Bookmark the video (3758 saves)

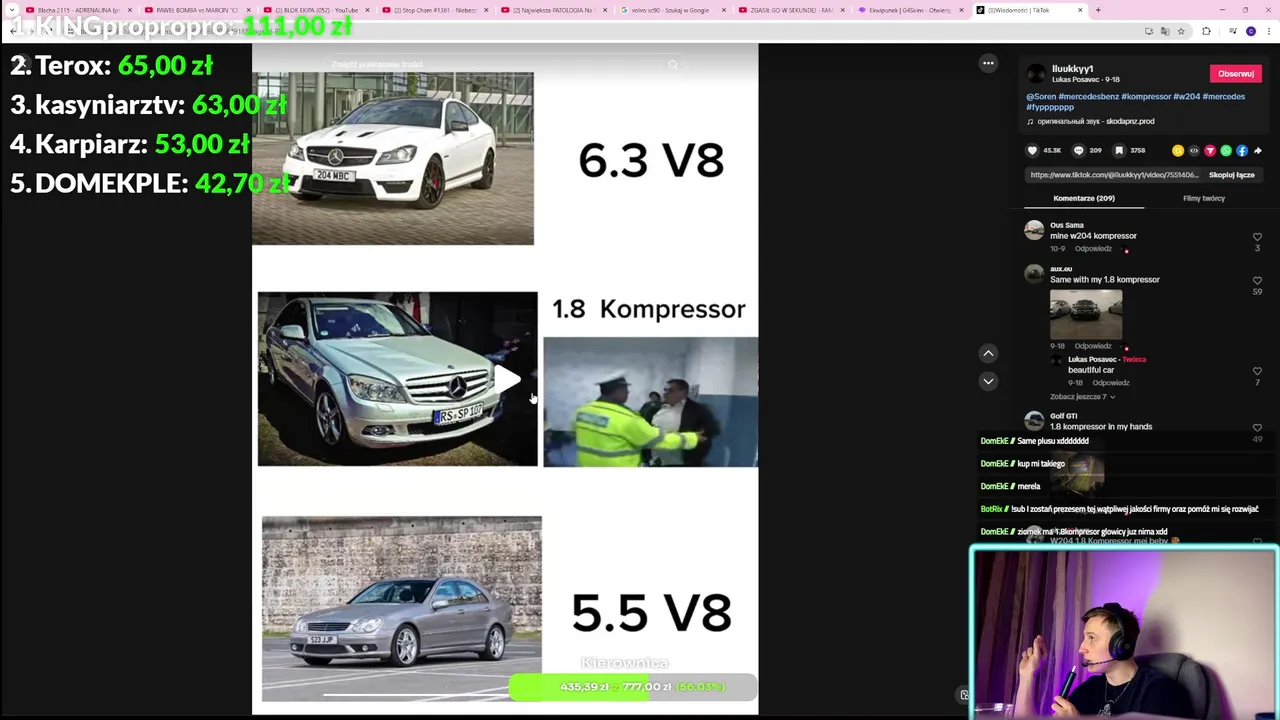click(1119, 150)
